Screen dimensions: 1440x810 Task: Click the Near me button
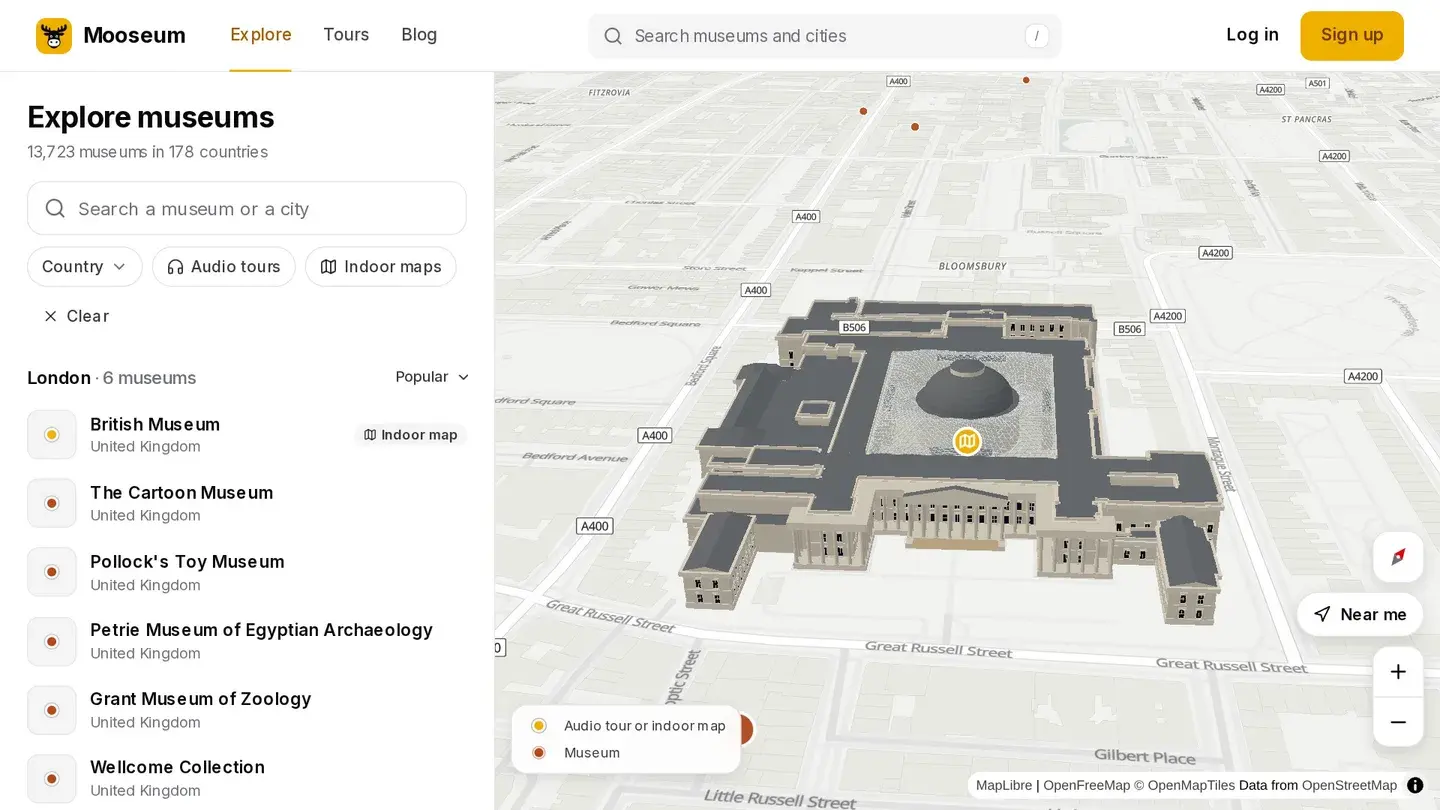point(1360,614)
